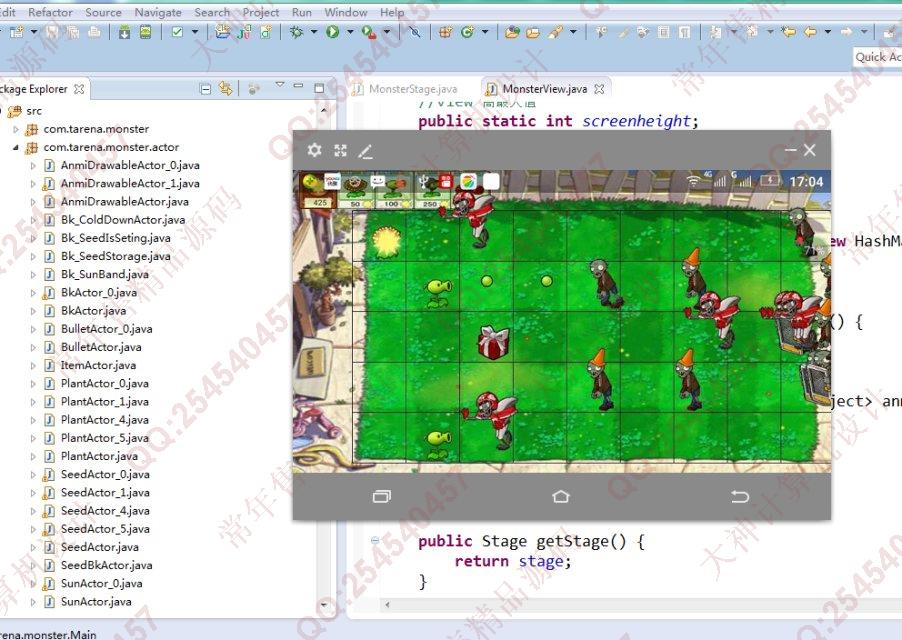Viewport: 902px width, 640px height.
Task: Maximize the Package Explorer panel
Action: point(320,88)
